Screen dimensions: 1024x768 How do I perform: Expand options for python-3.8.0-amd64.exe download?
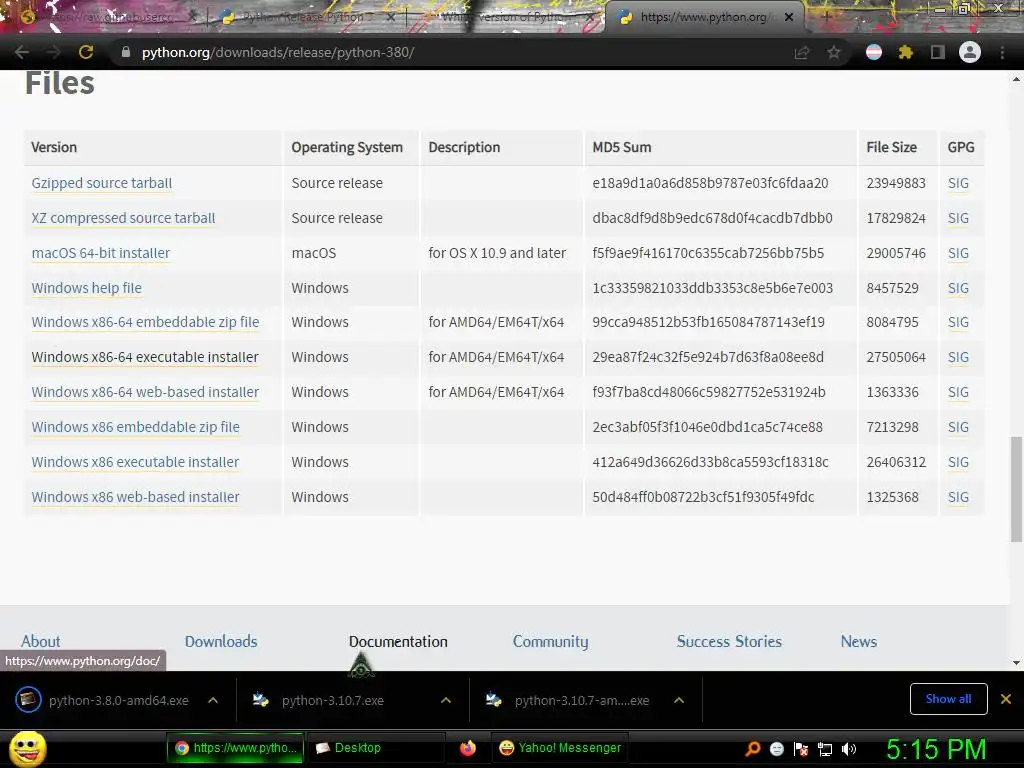(x=213, y=700)
